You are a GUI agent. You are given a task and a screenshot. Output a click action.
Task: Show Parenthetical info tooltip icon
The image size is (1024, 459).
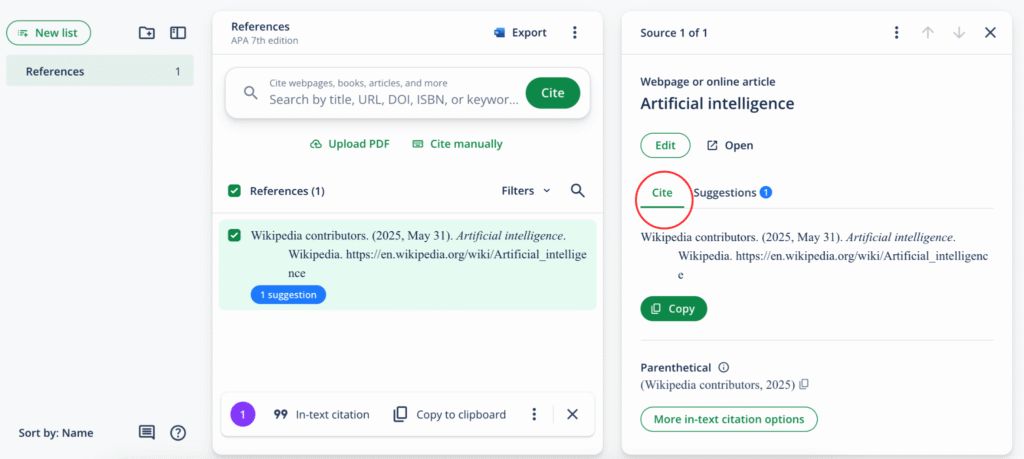pos(724,368)
